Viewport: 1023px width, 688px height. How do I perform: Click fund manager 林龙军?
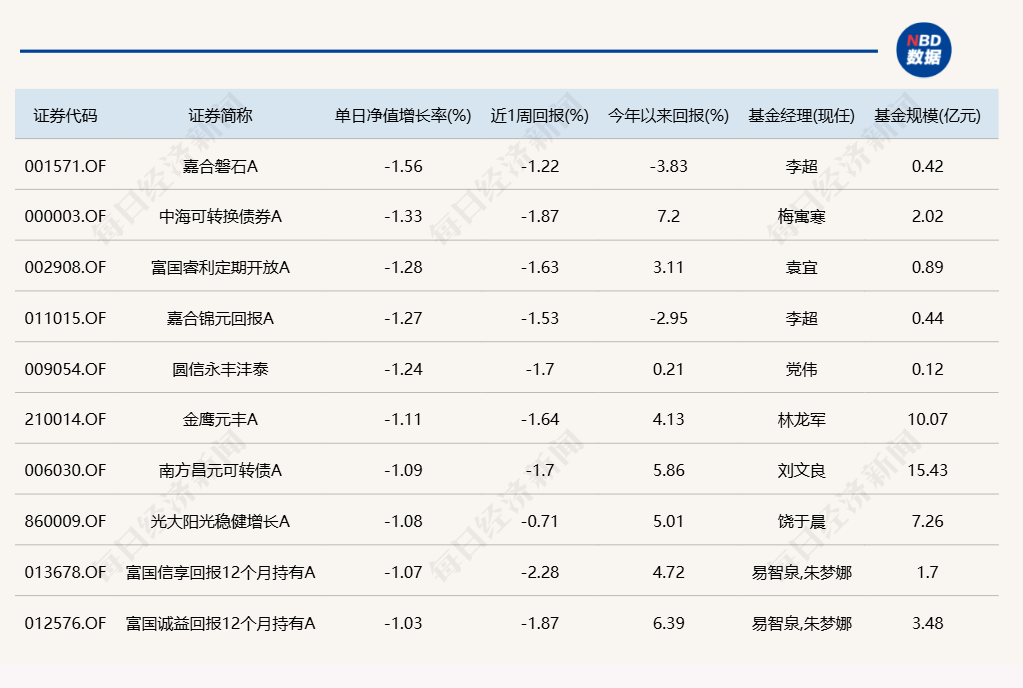pos(801,419)
